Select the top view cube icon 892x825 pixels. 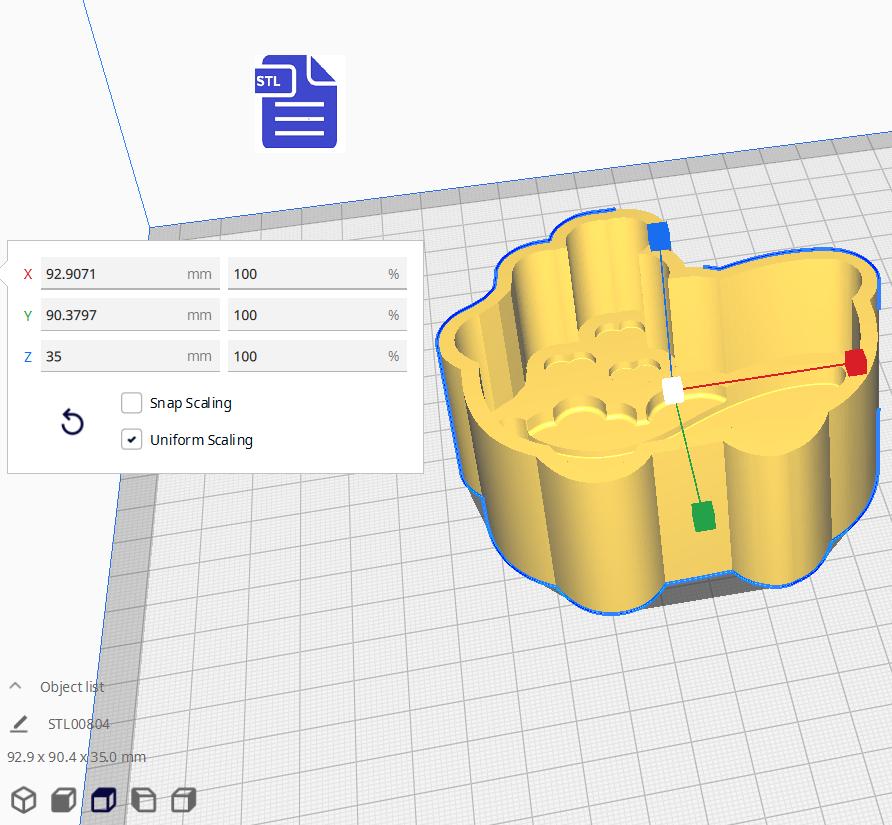(x=103, y=800)
